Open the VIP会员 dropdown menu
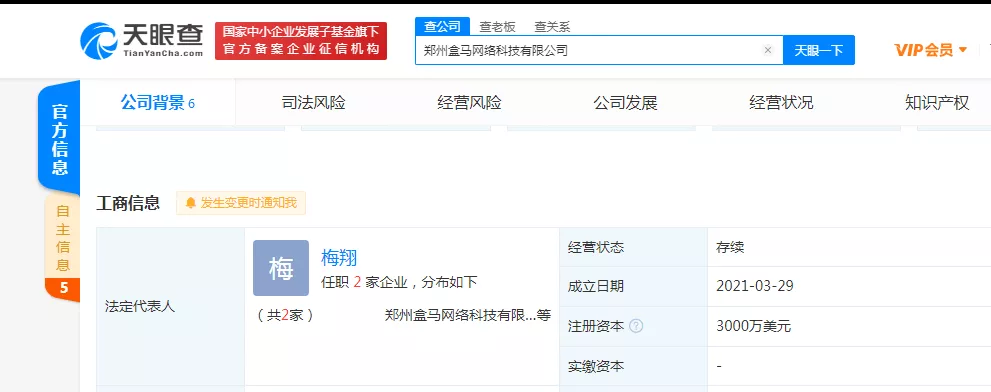This screenshot has height=392, width=991. coord(931,50)
